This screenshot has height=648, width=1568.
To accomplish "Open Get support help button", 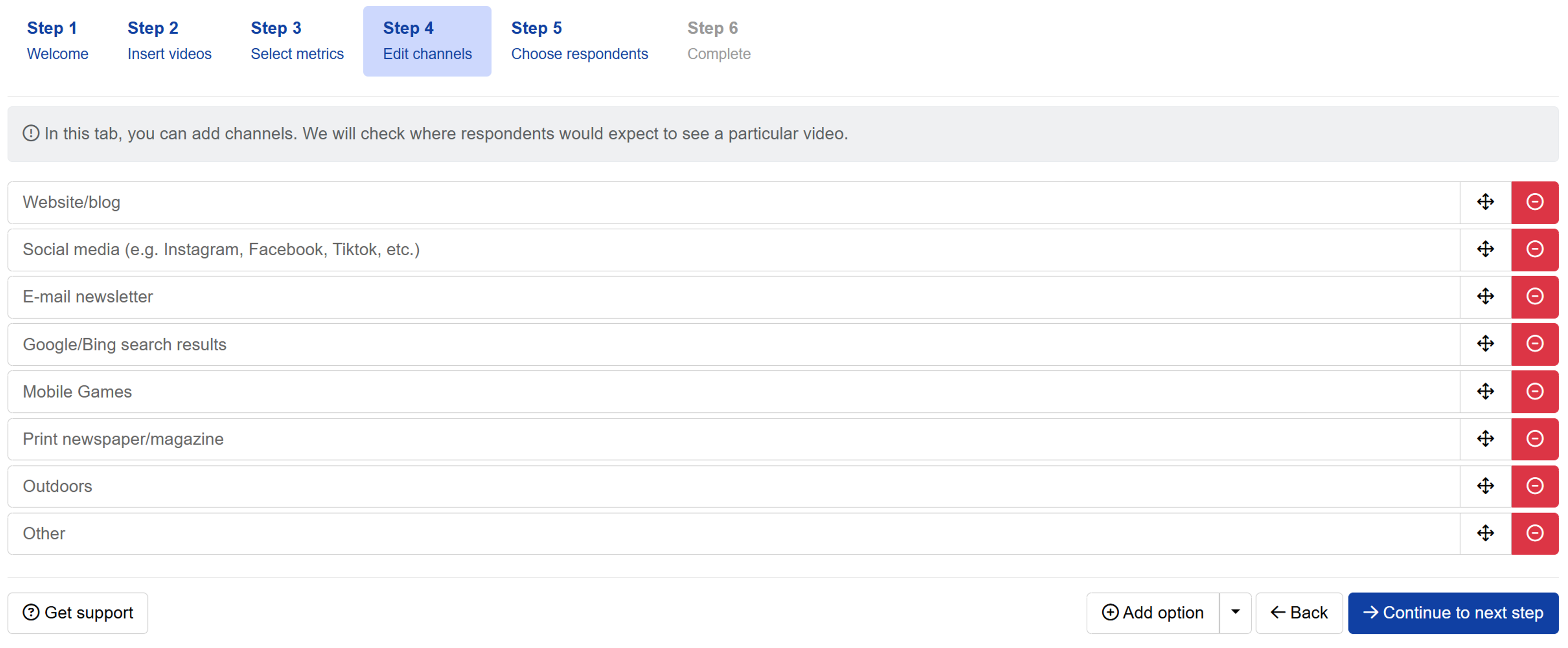I will 78,612.
